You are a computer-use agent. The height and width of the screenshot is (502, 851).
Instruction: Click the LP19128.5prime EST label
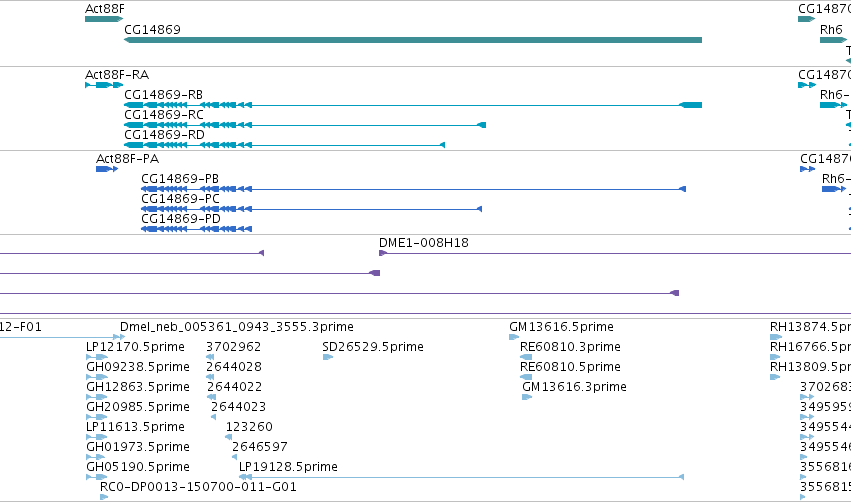(288, 467)
